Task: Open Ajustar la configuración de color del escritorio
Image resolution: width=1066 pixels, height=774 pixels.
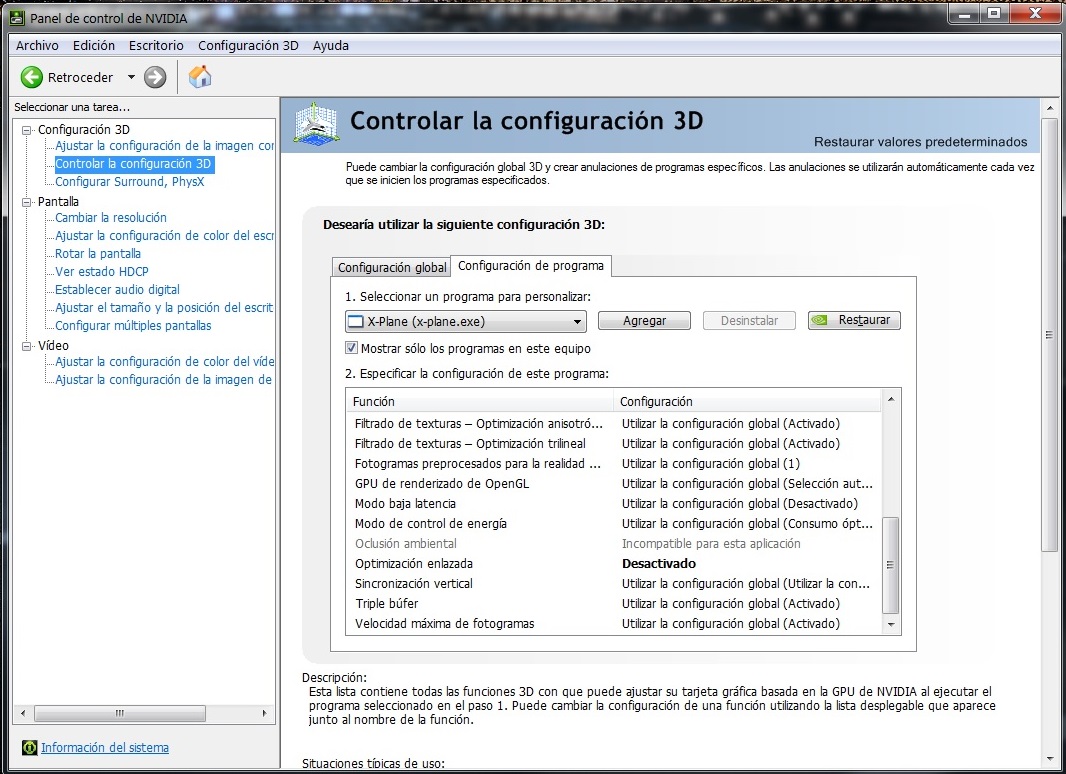Action: pos(165,235)
